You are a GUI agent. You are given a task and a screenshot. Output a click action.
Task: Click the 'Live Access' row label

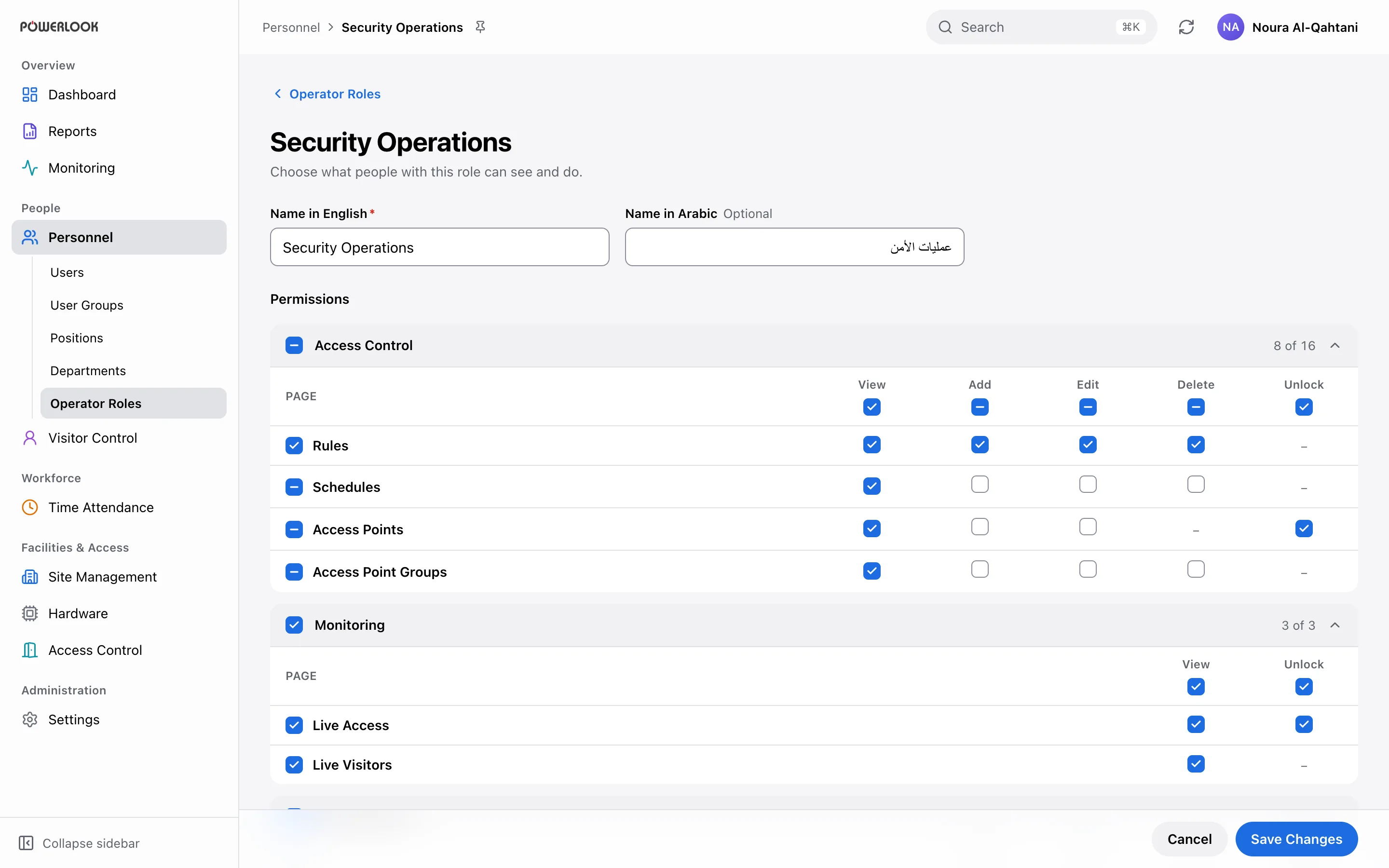pos(351,726)
